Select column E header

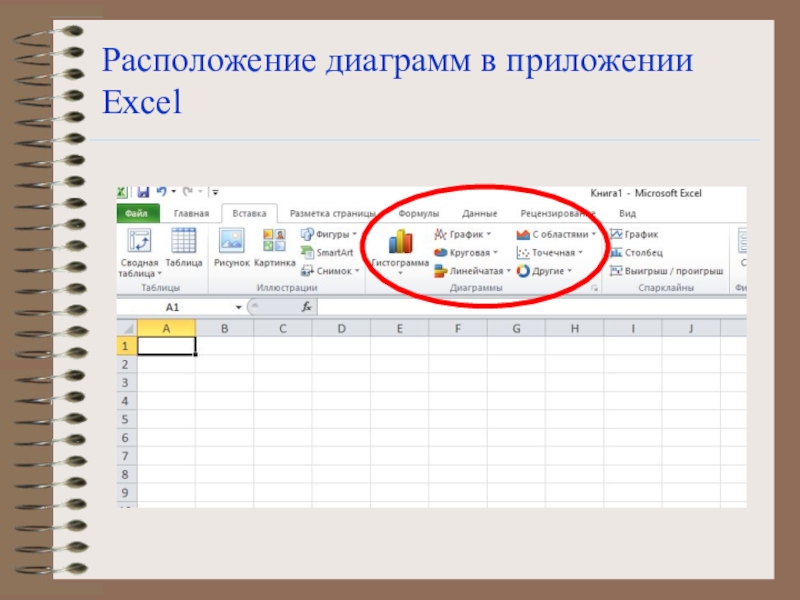point(399,328)
